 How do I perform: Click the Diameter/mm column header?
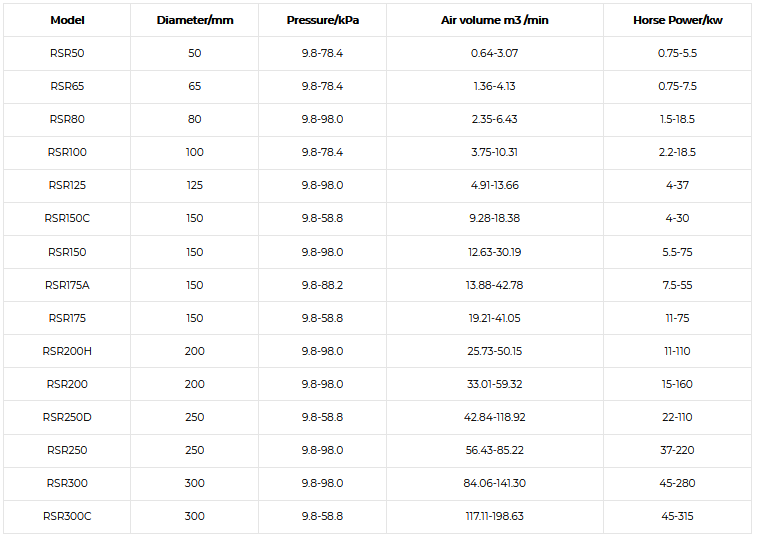(x=195, y=20)
